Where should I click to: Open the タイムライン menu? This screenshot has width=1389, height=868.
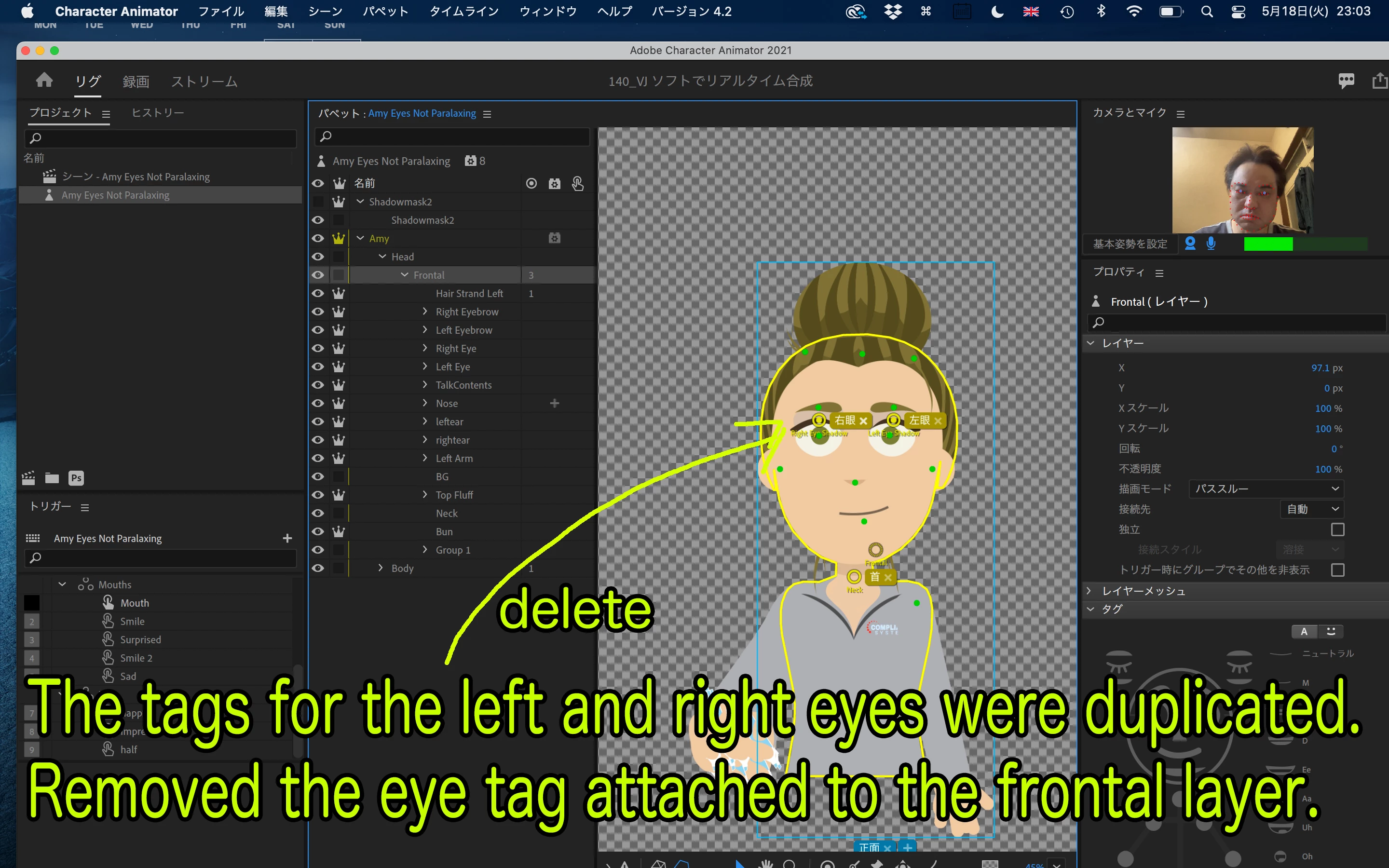[464, 11]
